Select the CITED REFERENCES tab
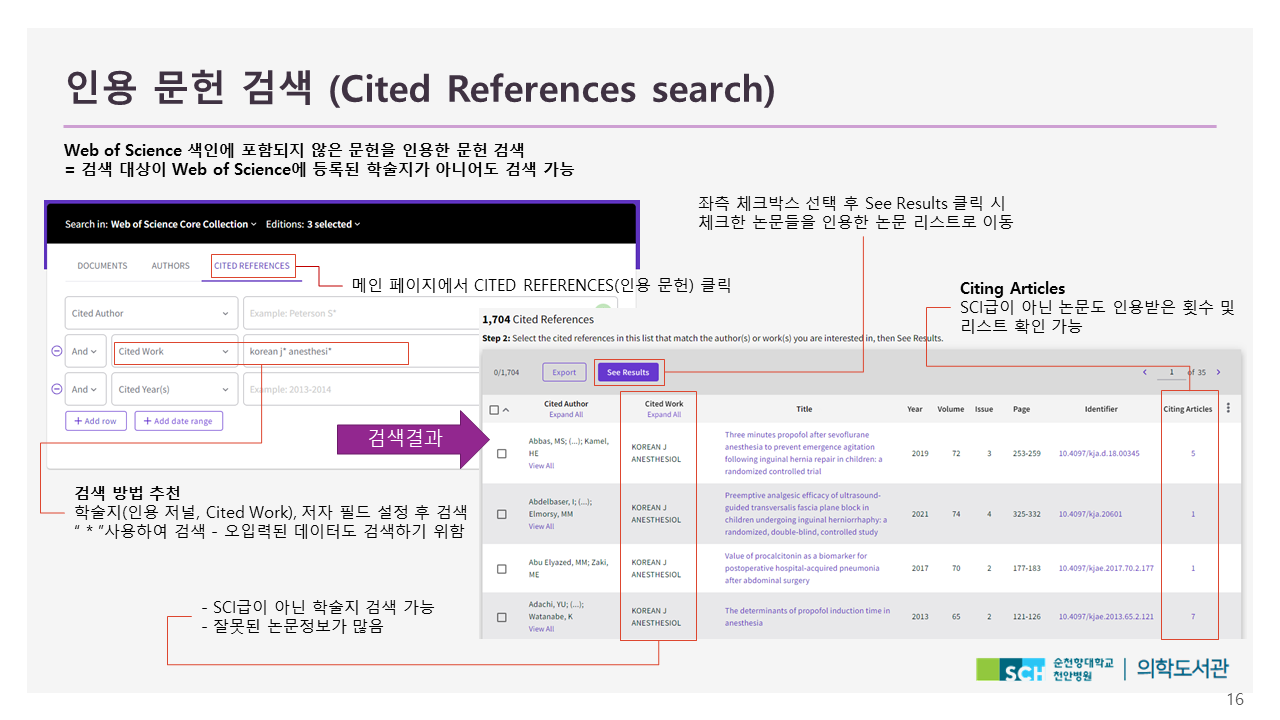The image size is (1280, 720). pos(252,266)
